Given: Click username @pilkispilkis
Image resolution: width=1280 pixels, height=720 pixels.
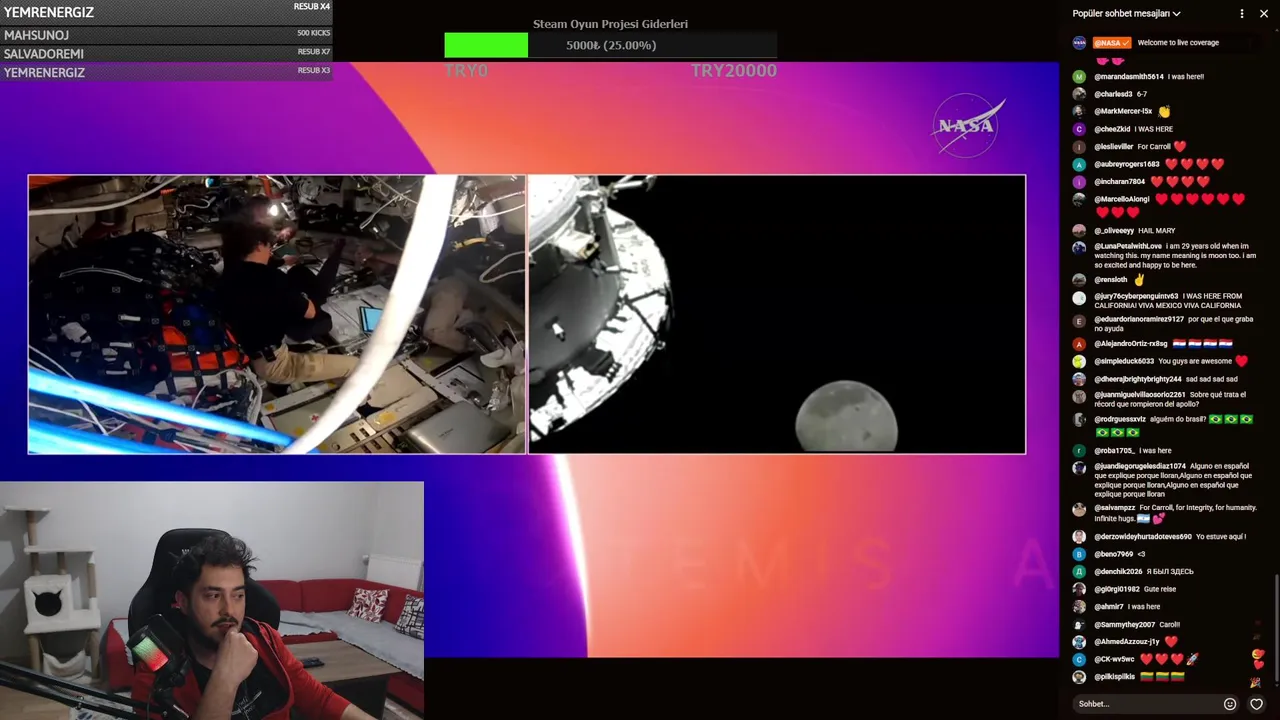Looking at the screenshot, I should (1115, 677).
